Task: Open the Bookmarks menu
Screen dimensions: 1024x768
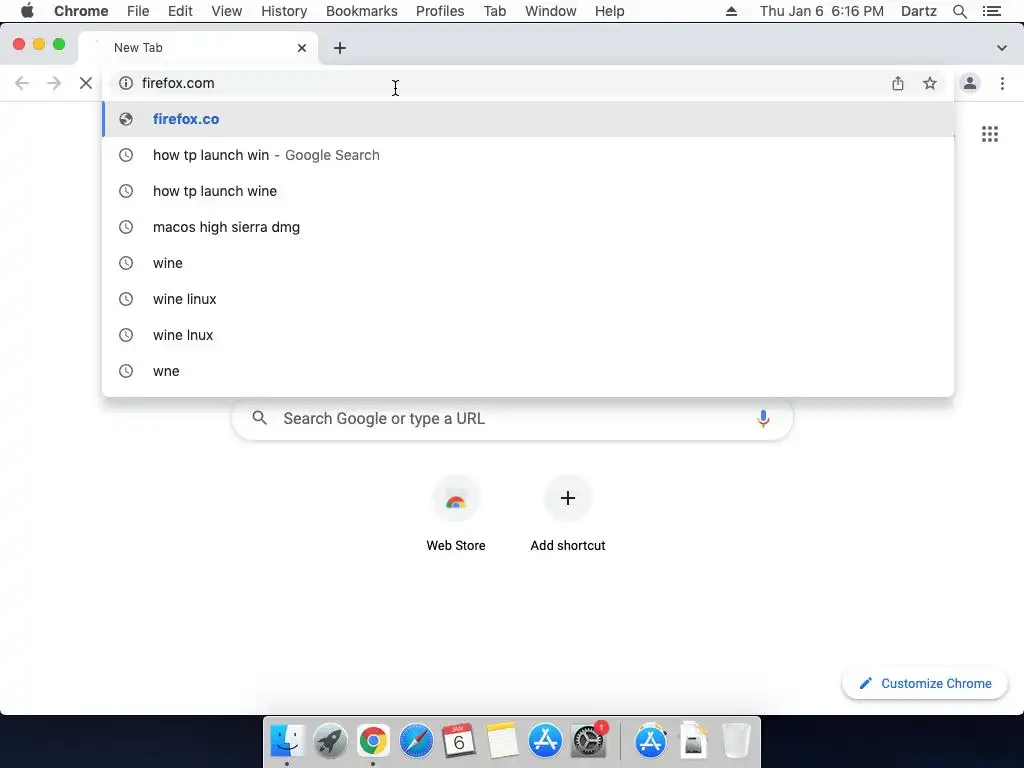Action: point(362,11)
